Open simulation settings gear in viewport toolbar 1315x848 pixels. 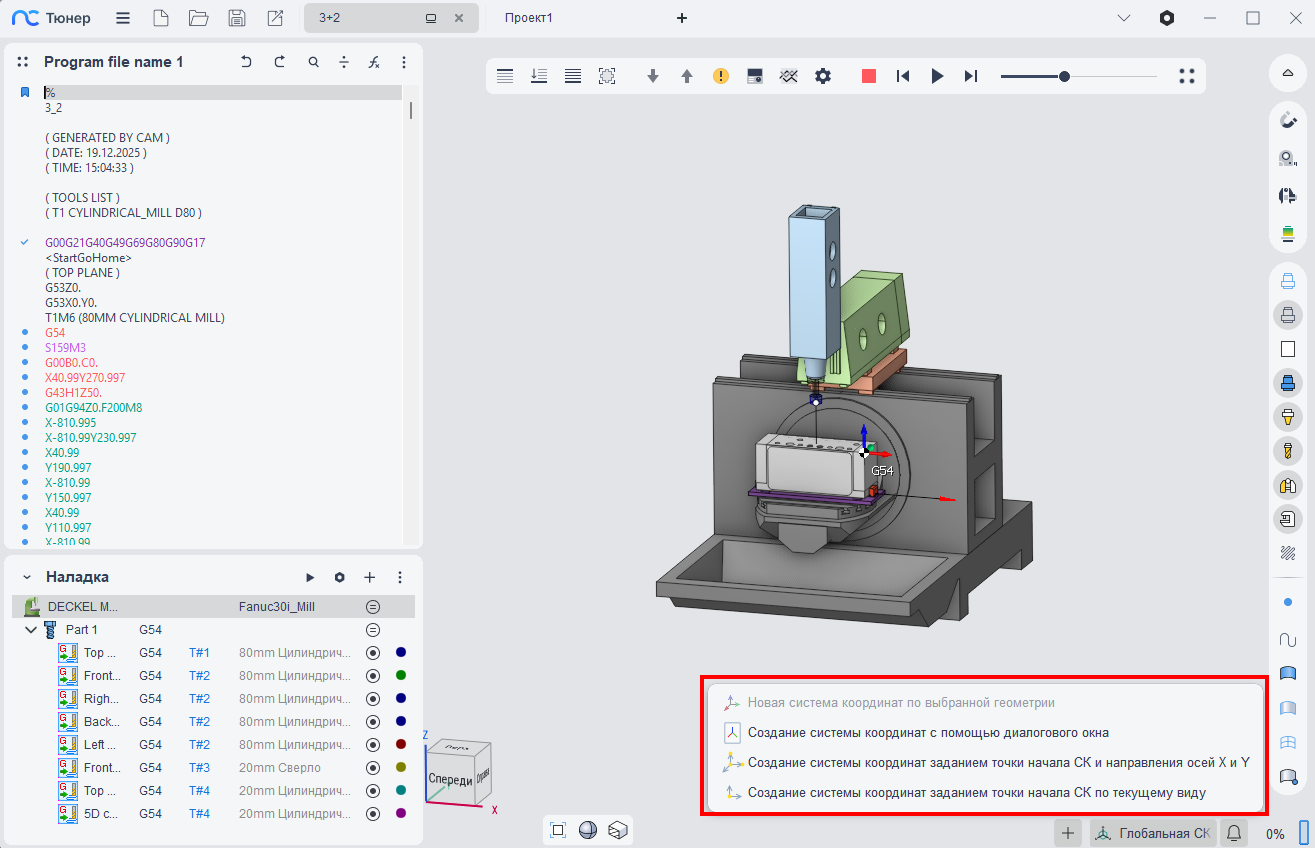pyautogui.click(x=823, y=76)
